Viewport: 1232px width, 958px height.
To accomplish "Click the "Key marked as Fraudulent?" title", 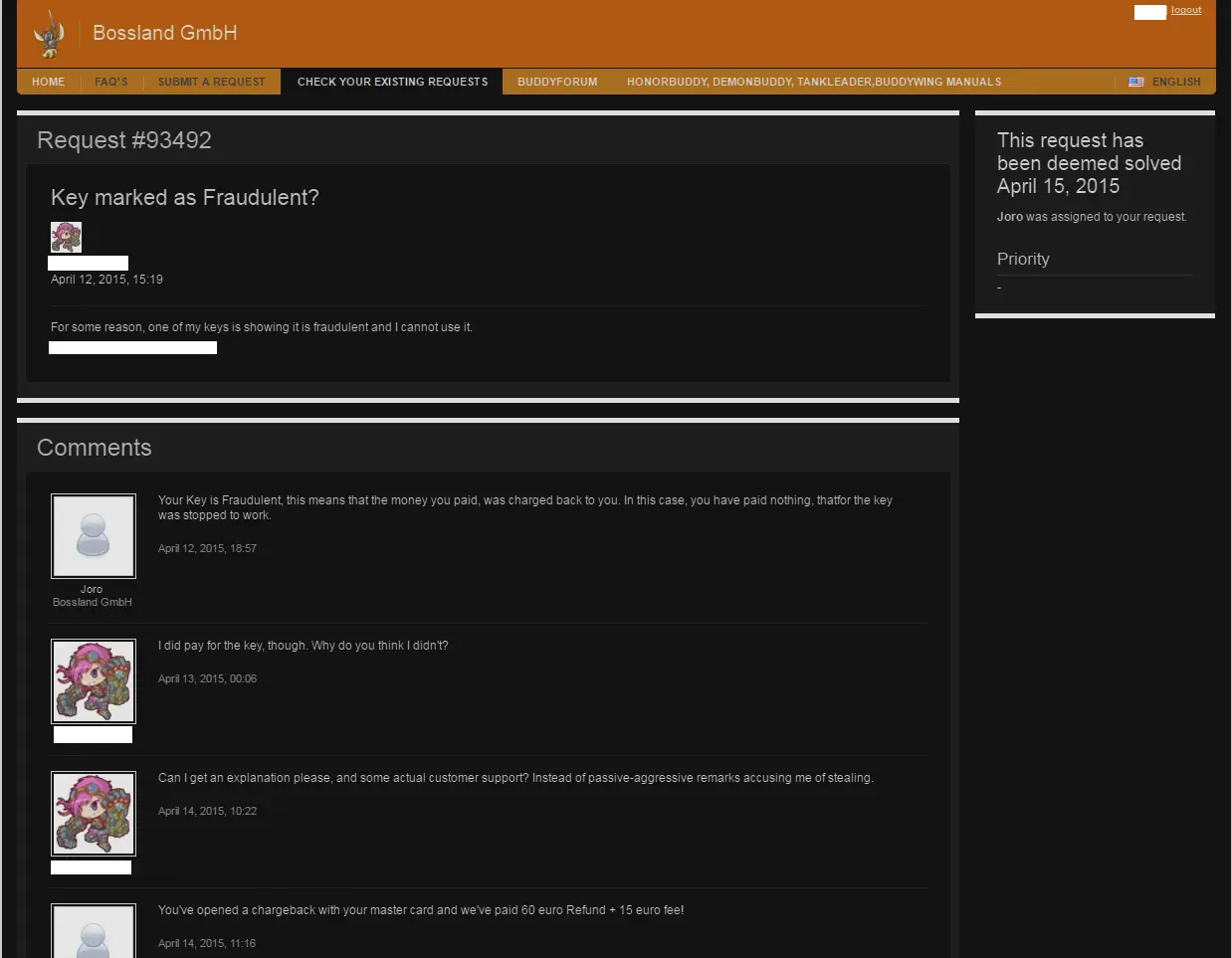I will pyautogui.click(x=185, y=197).
